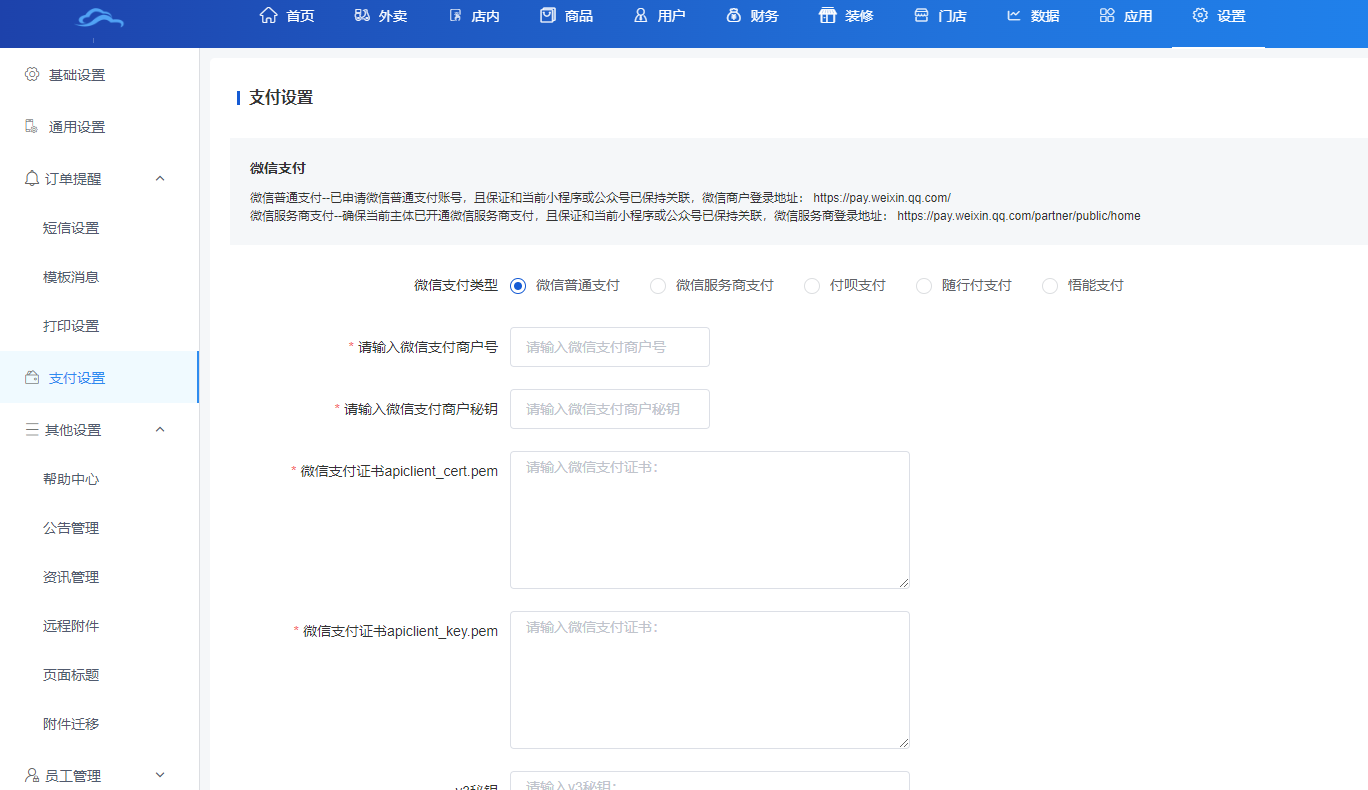Click the gear icon beside 设置
The image size is (1368, 790).
(x=1200, y=15)
